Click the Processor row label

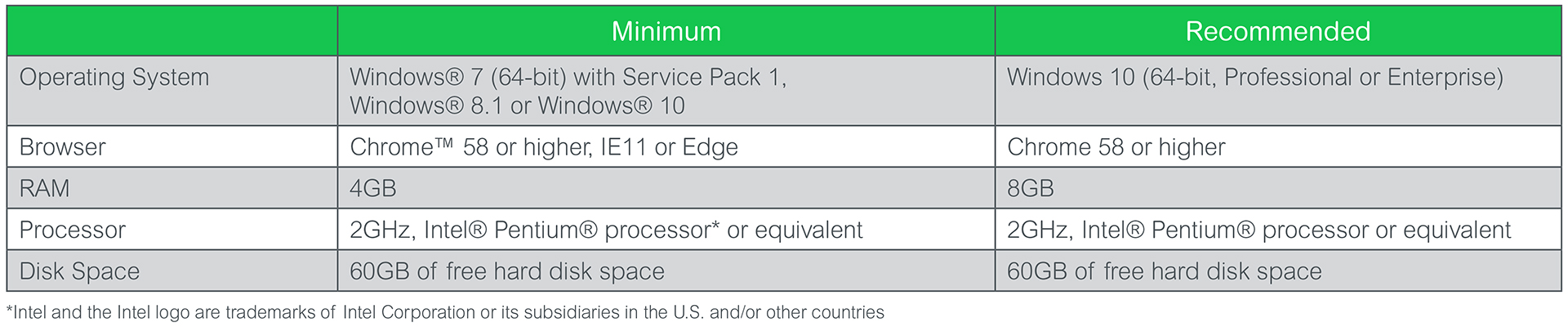click(73, 230)
